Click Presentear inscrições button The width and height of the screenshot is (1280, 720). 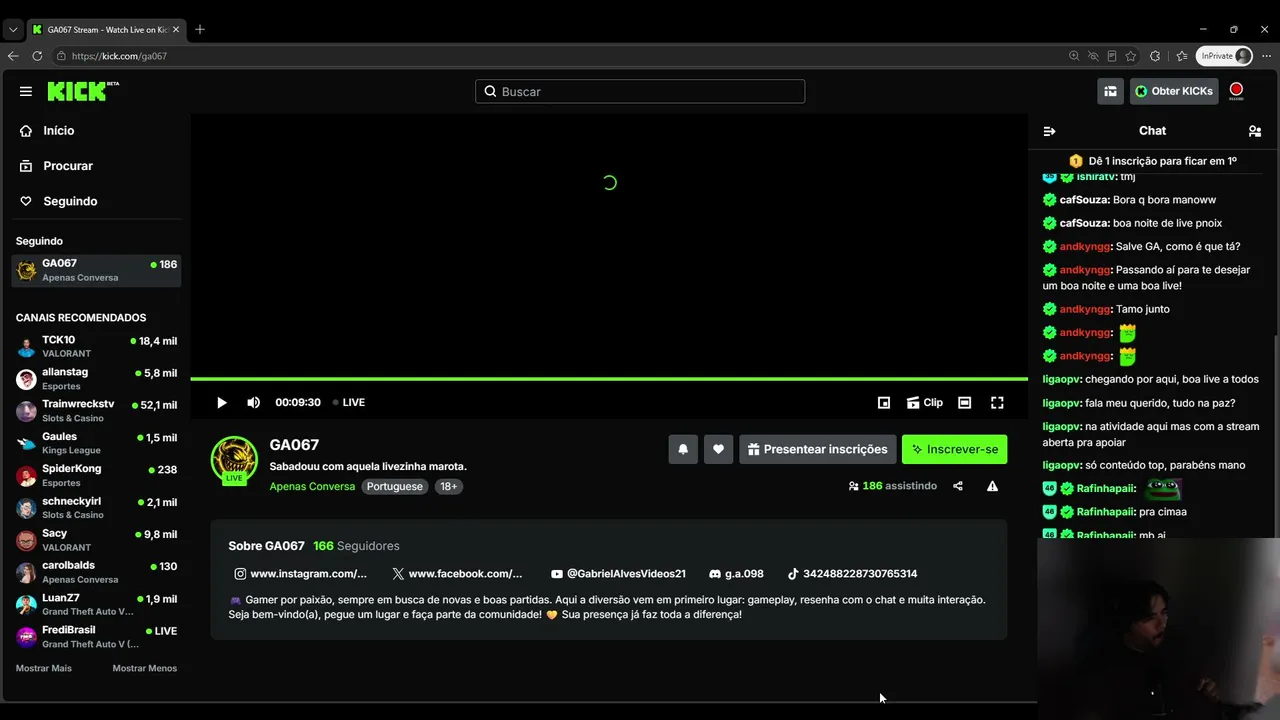[x=817, y=449]
